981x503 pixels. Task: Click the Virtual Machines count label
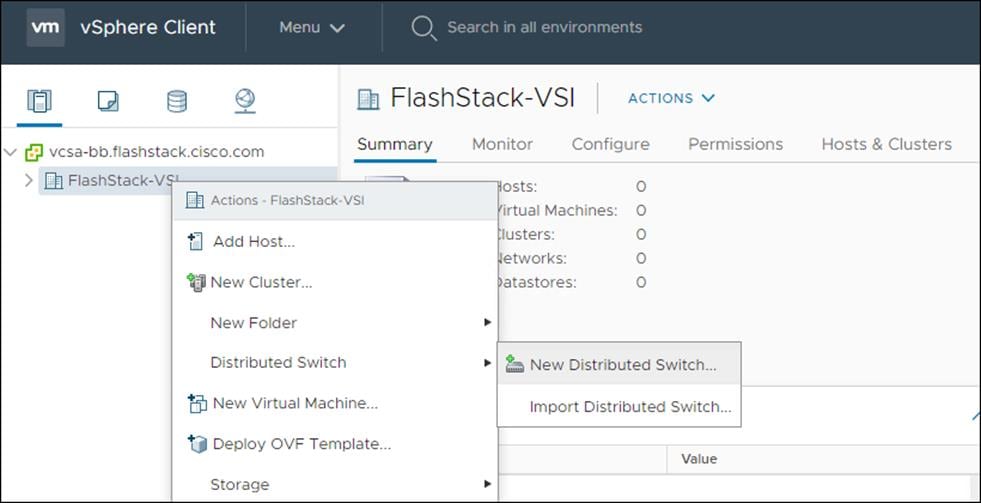point(556,211)
